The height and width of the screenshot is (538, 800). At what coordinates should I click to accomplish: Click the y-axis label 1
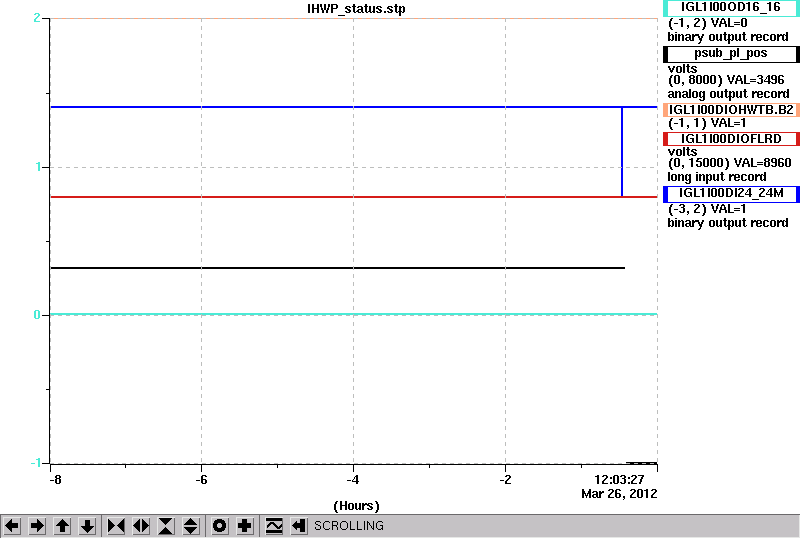(38, 167)
